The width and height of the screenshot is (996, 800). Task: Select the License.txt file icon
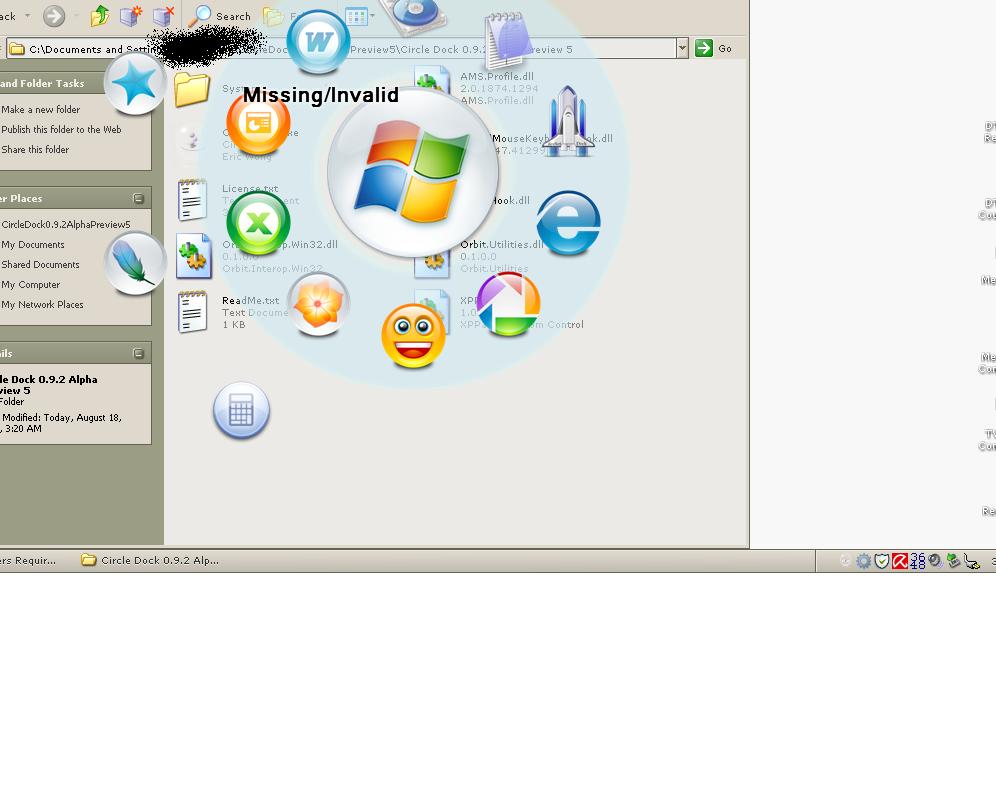coord(192,200)
